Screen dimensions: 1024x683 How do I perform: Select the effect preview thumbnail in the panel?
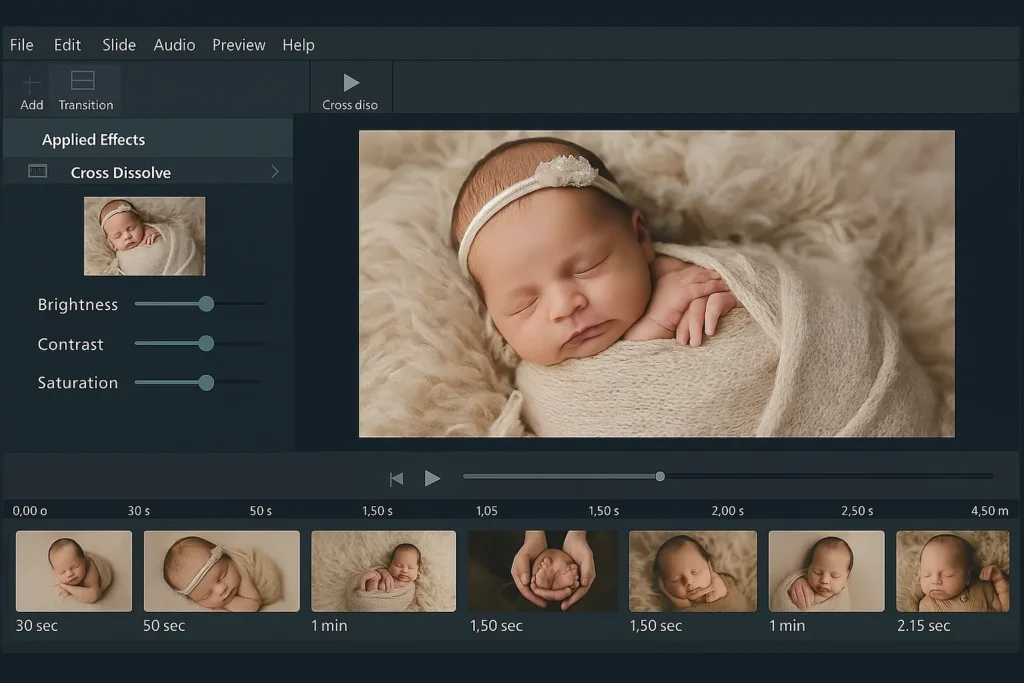[x=145, y=236]
